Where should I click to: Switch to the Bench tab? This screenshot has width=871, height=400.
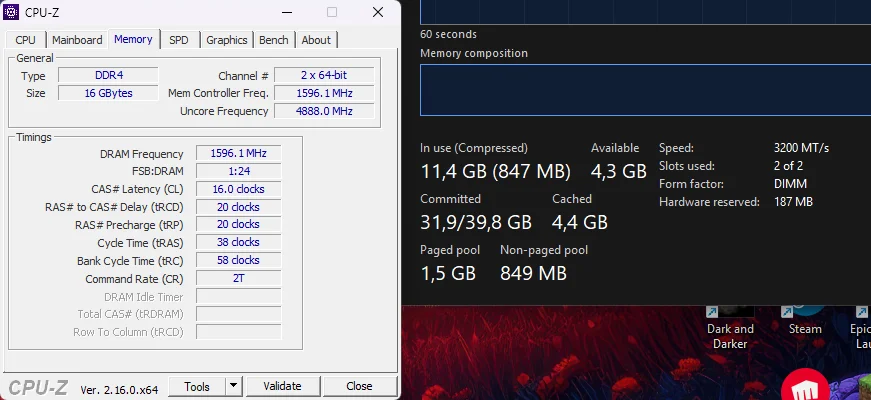[x=273, y=40]
